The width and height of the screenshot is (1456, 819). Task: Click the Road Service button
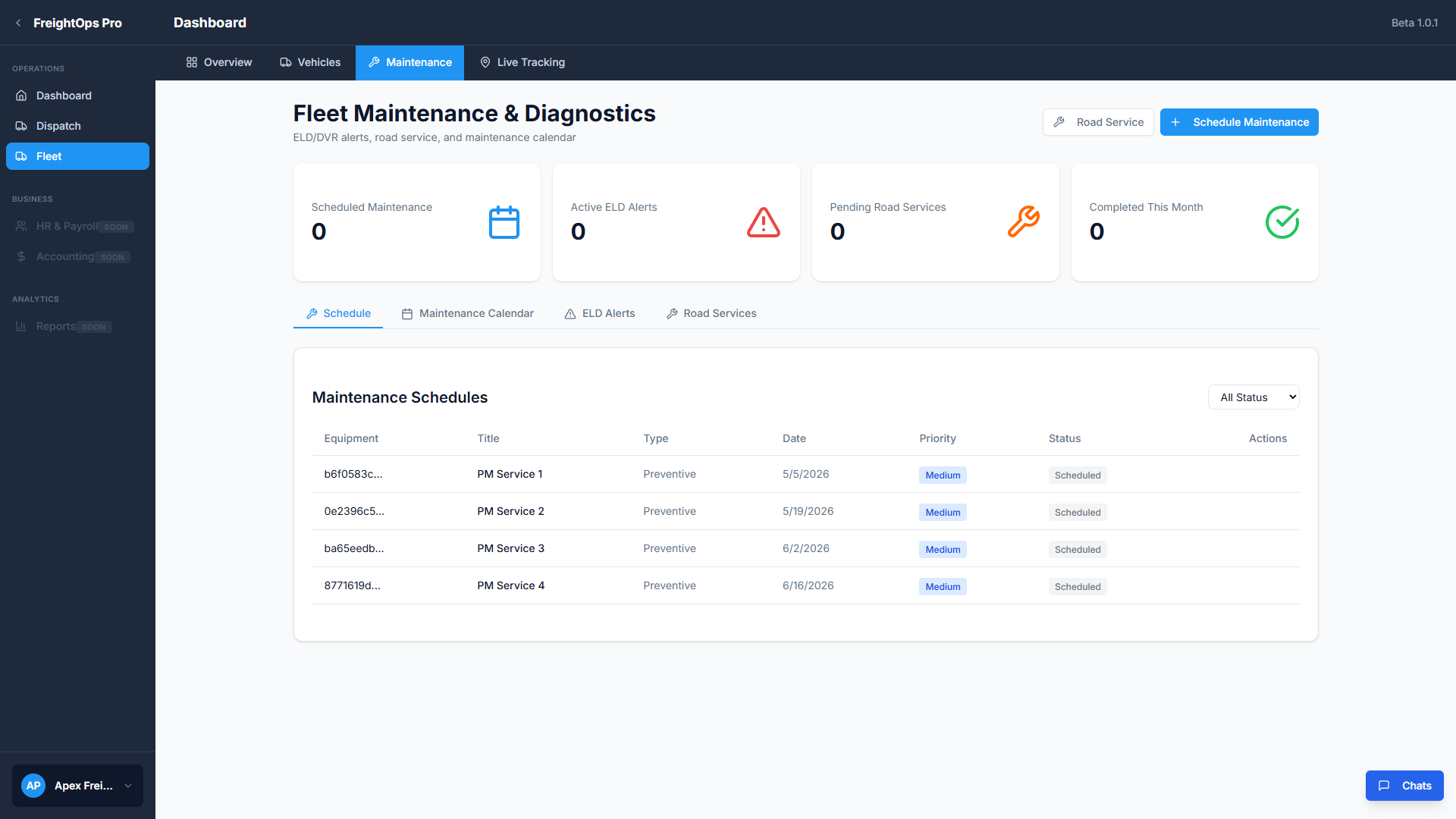tap(1097, 122)
